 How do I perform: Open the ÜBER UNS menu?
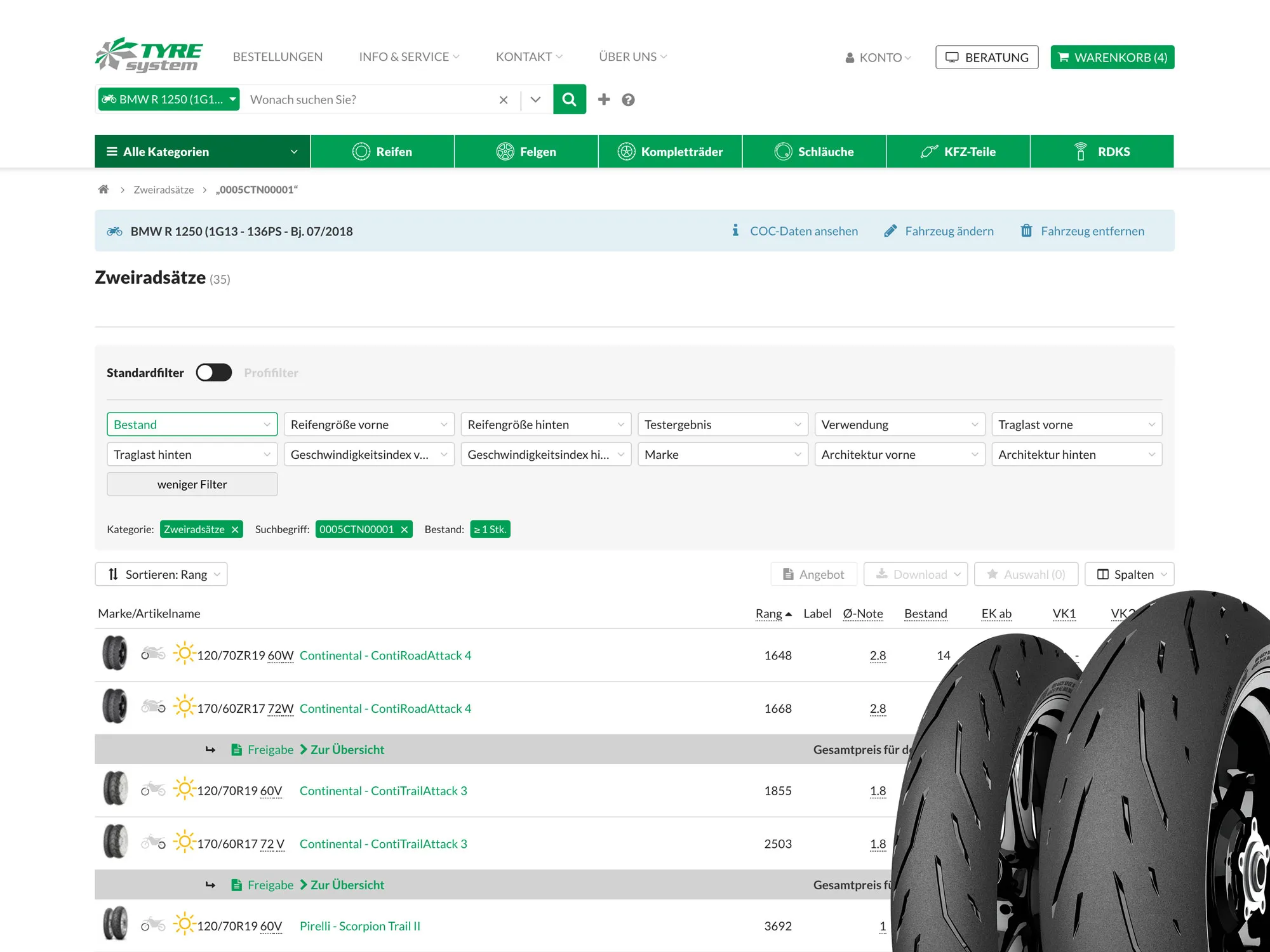tap(632, 57)
